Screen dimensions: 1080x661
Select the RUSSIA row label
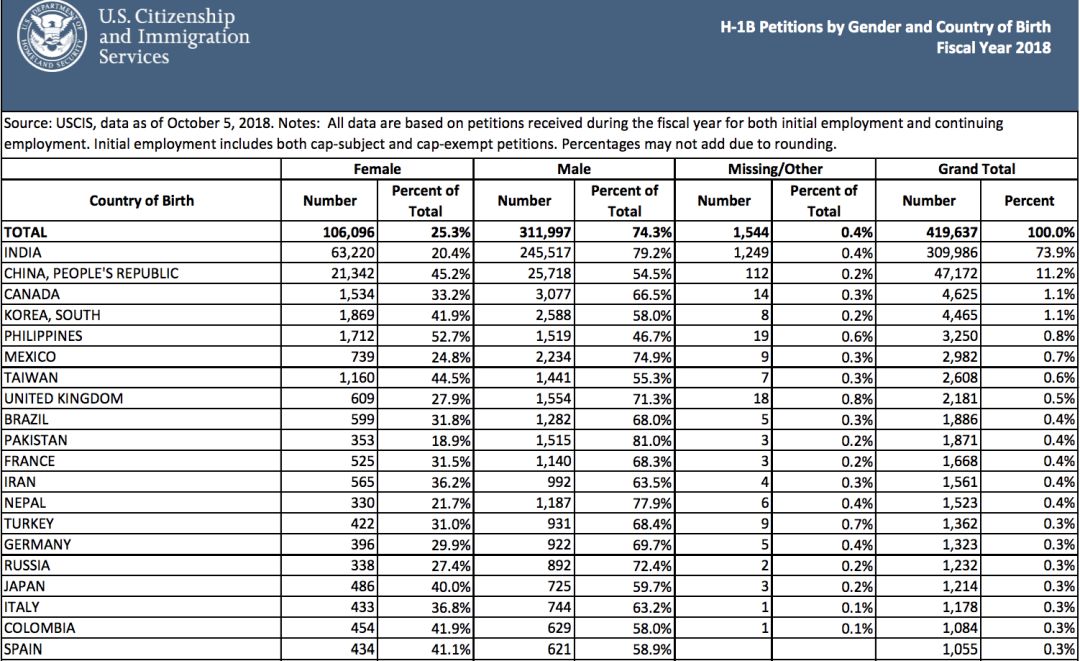tap(27, 565)
